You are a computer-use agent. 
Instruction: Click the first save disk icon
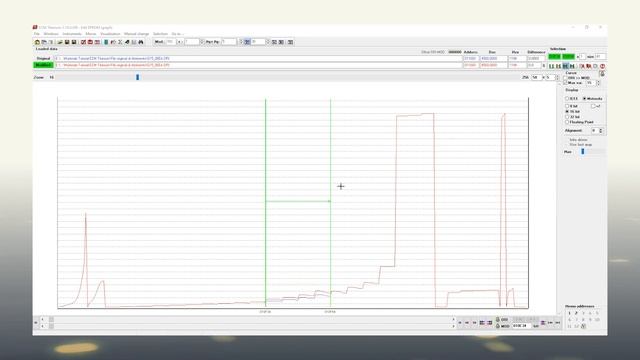point(67,42)
